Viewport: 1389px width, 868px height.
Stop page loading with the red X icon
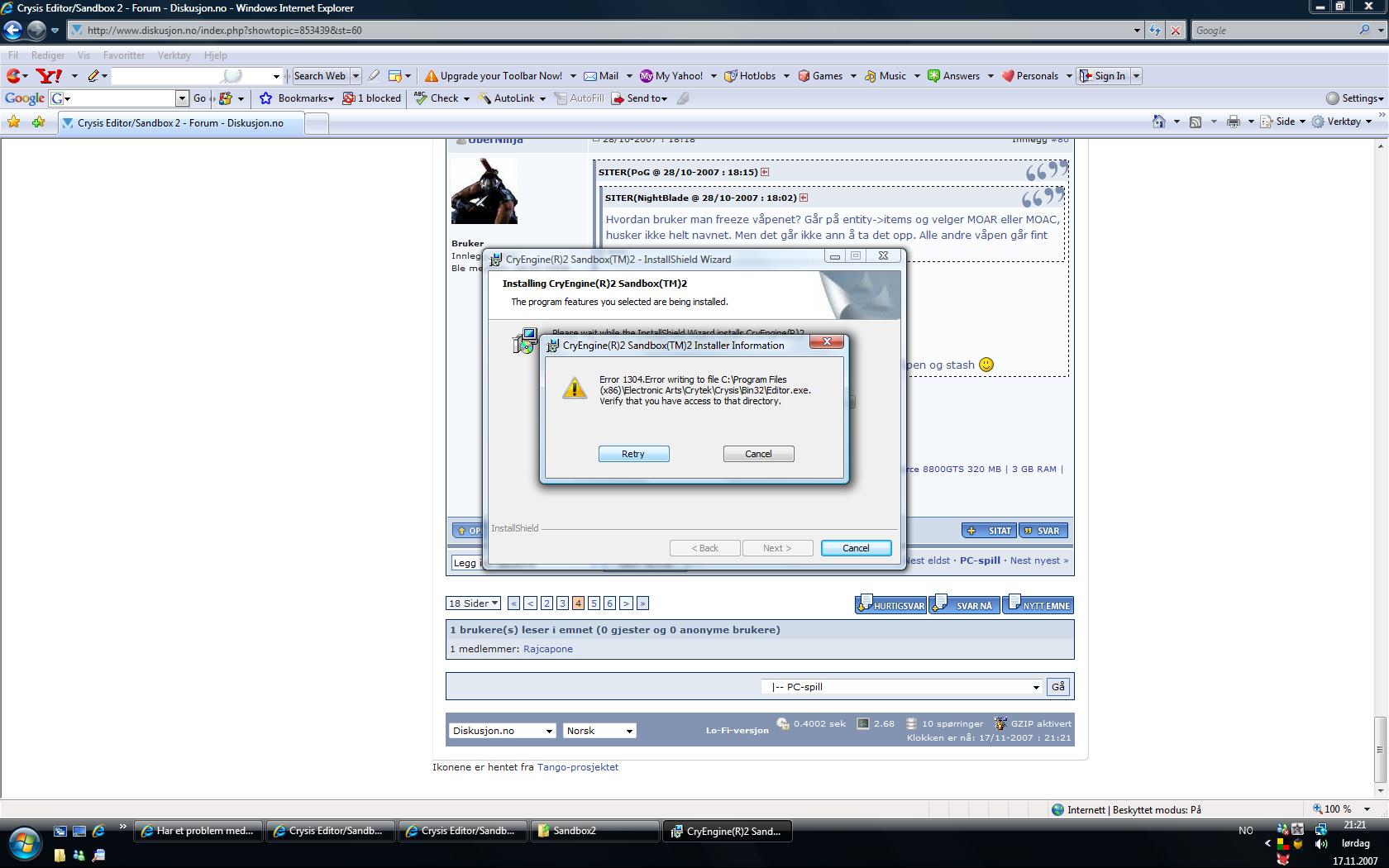click(1175, 31)
